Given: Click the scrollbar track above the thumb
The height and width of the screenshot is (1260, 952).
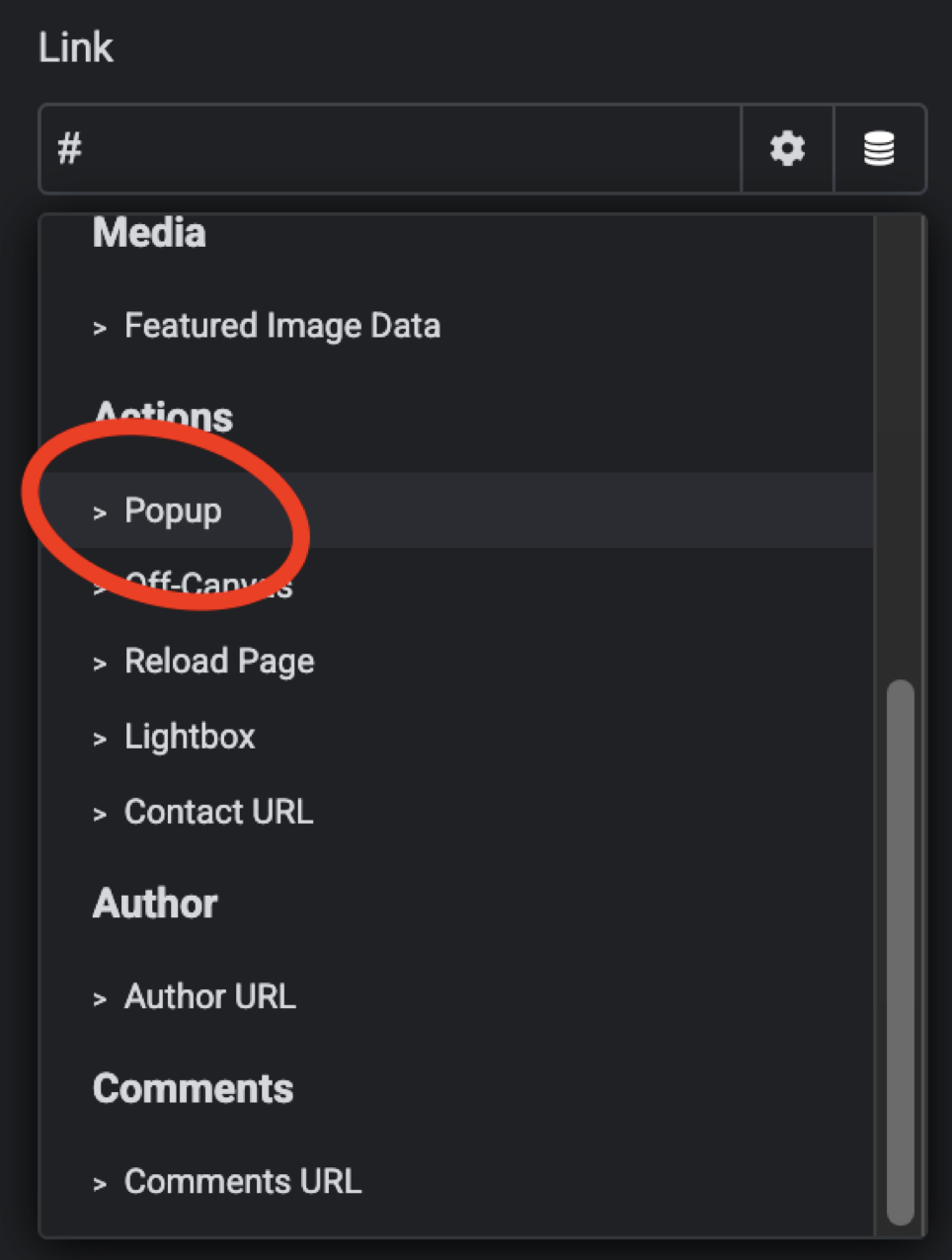Looking at the screenshot, I should click(x=900, y=444).
